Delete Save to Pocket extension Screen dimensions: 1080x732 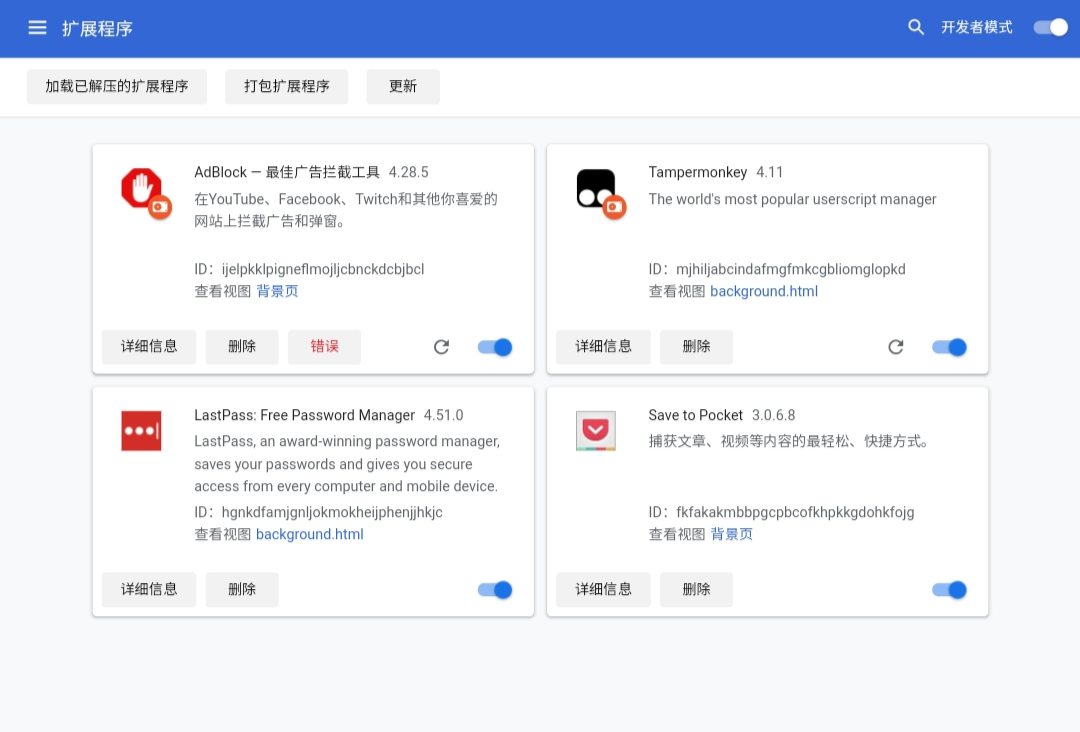coord(696,589)
